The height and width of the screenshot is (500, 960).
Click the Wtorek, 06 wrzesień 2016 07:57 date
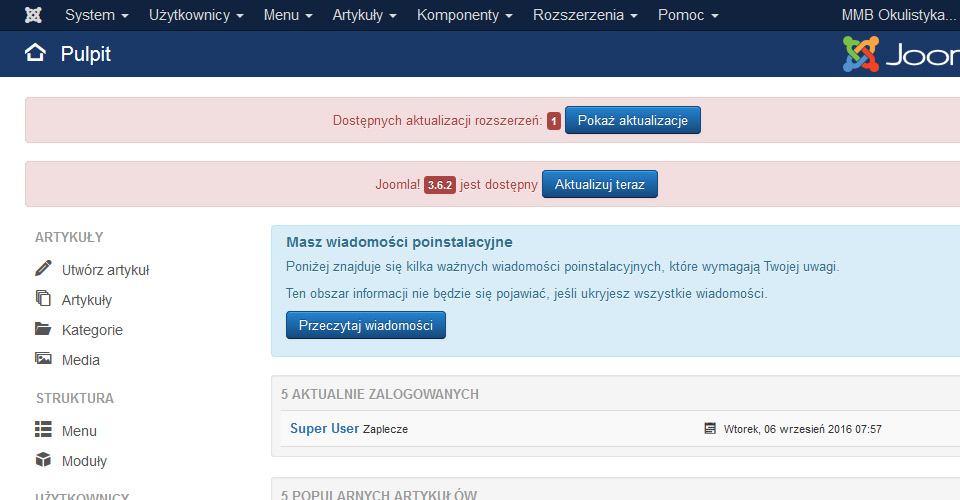click(803, 429)
